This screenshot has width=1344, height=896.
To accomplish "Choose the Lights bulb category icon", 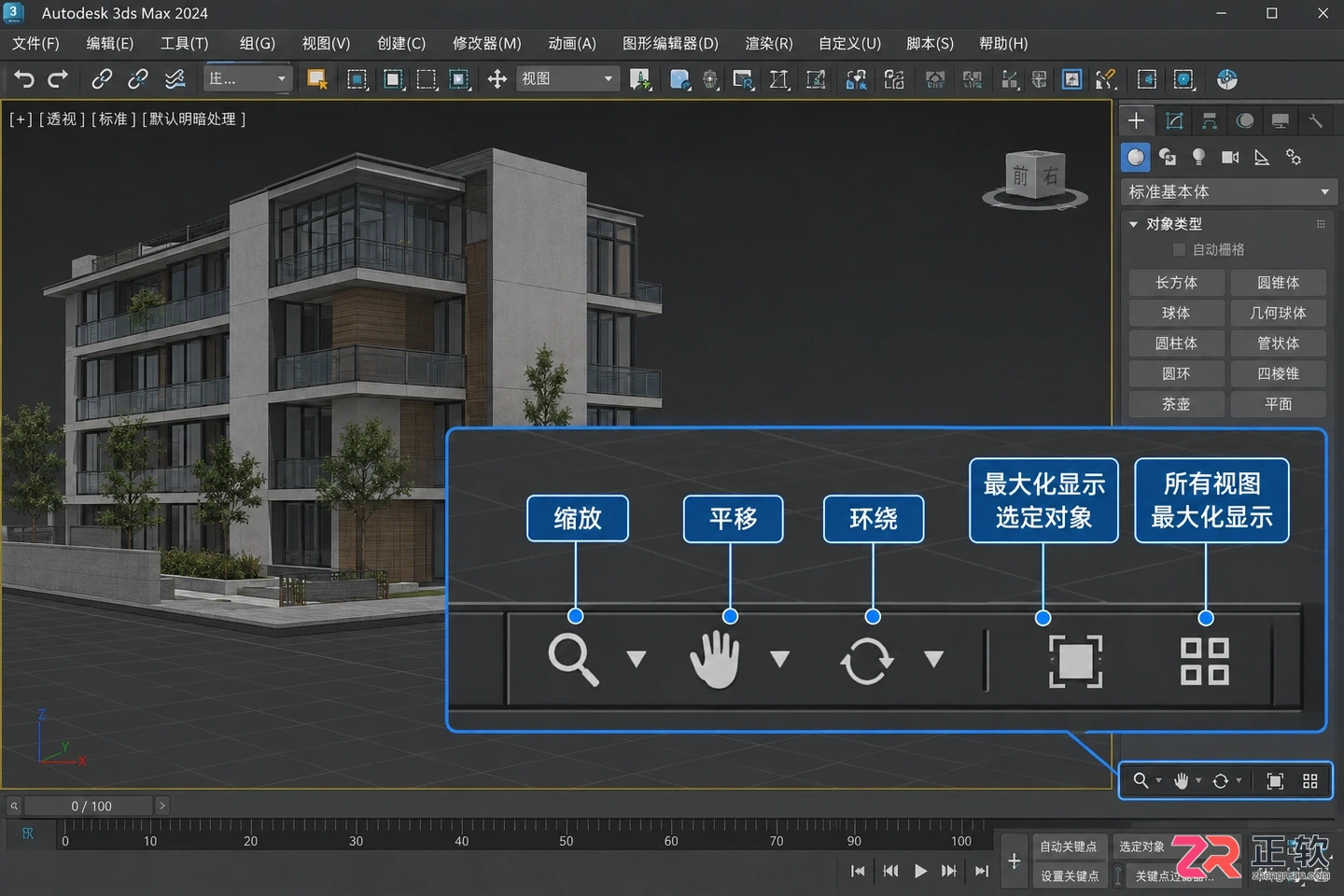I will point(1198,157).
